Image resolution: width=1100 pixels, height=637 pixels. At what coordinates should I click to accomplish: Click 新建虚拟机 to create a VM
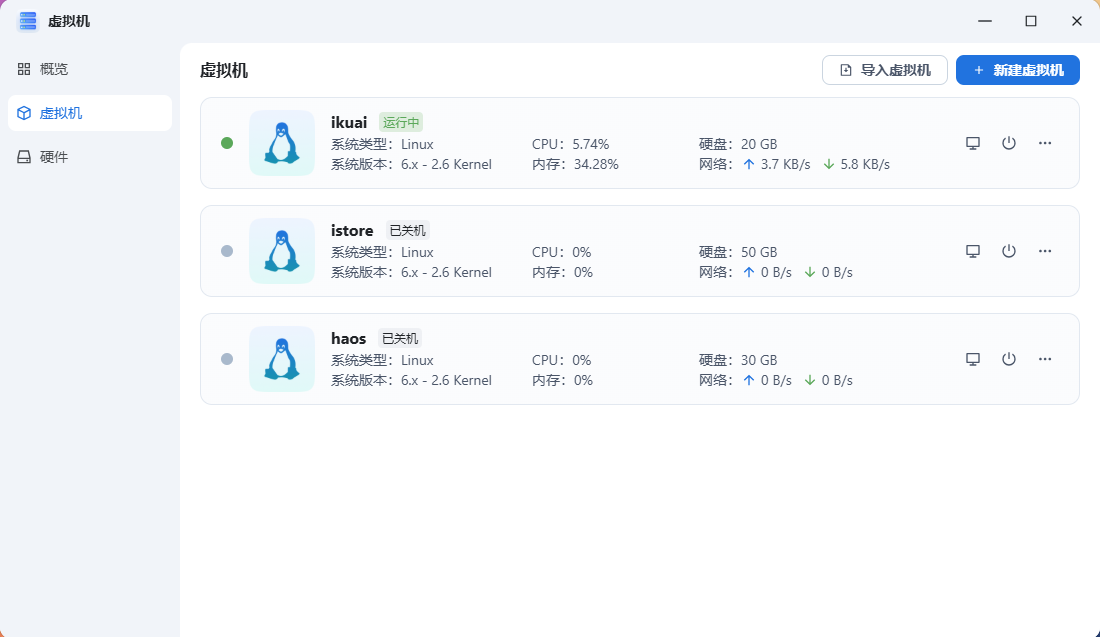pyautogui.click(x=1017, y=70)
